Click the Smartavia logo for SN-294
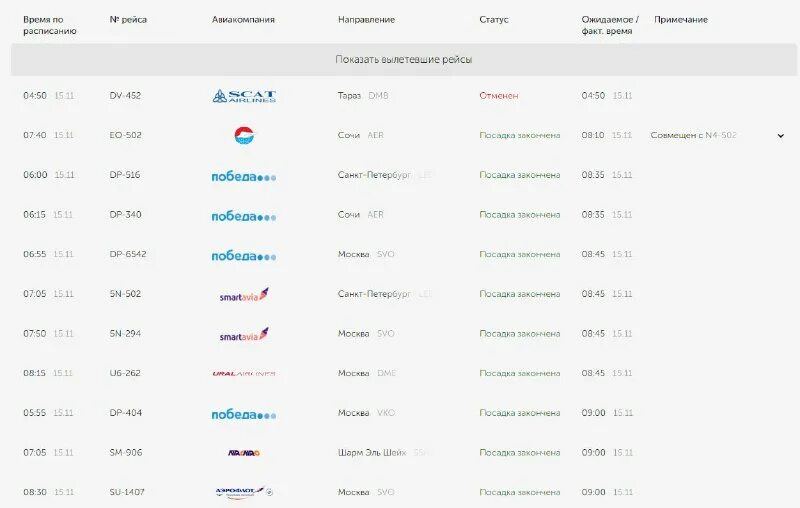The height and width of the screenshot is (508, 800). pyautogui.click(x=244, y=335)
